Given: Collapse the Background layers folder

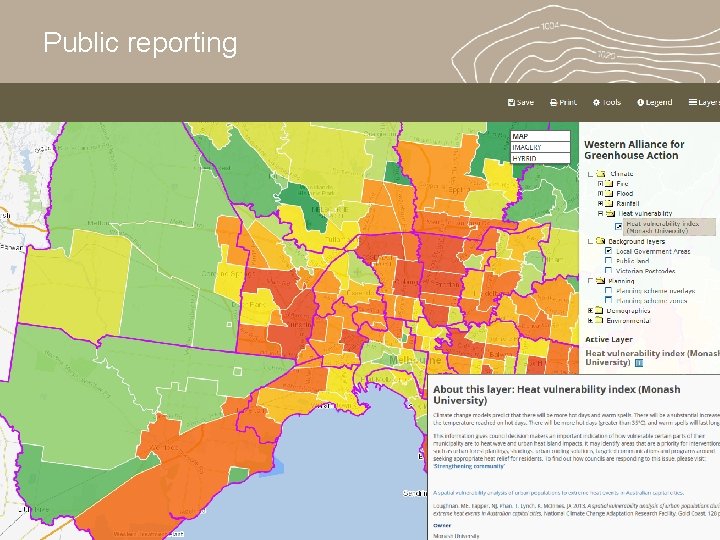Looking at the screenshot, I should coord(591,242).
